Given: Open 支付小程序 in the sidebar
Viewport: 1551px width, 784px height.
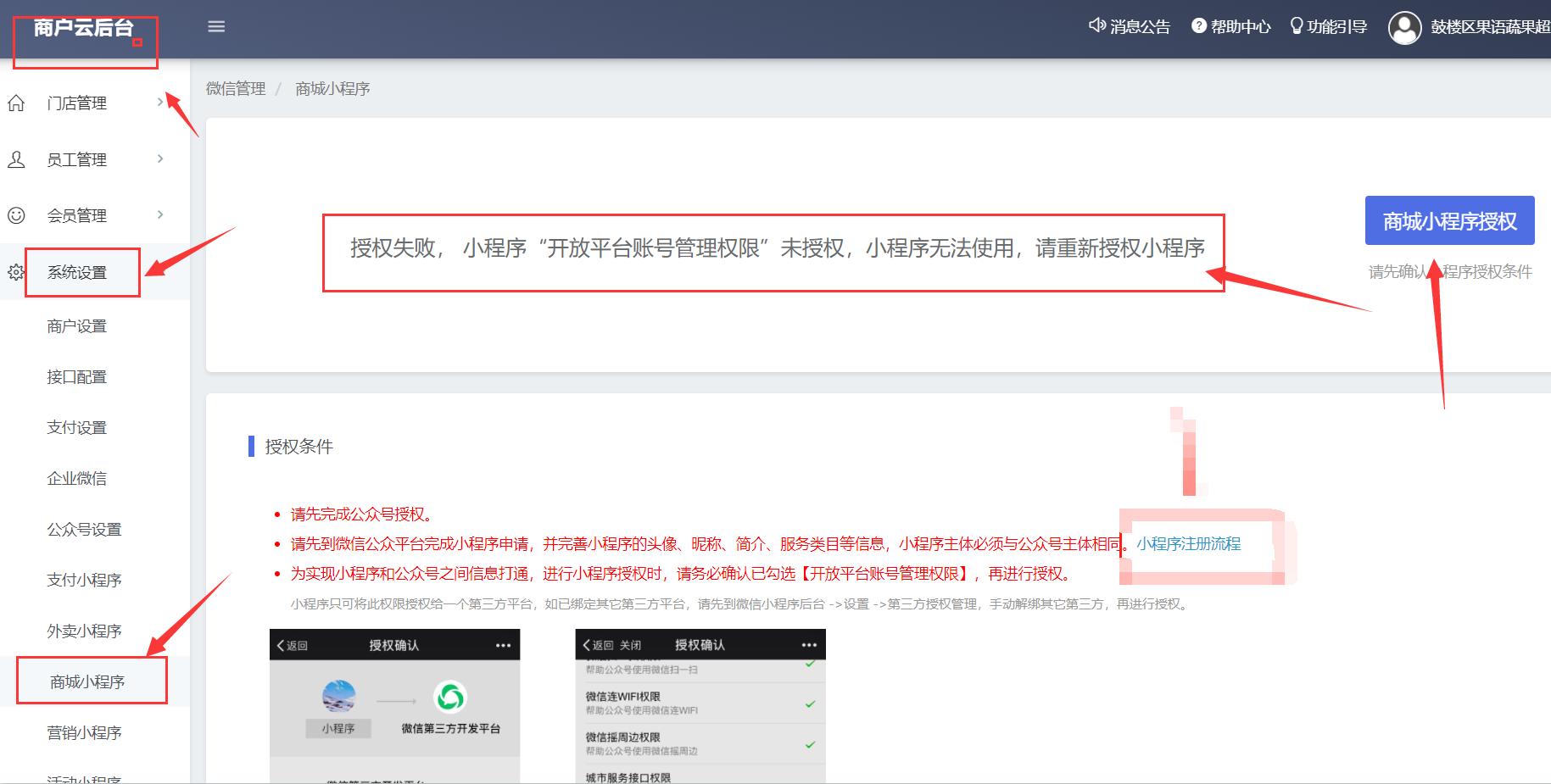Looking at the screenshot, I should point(84,581).
